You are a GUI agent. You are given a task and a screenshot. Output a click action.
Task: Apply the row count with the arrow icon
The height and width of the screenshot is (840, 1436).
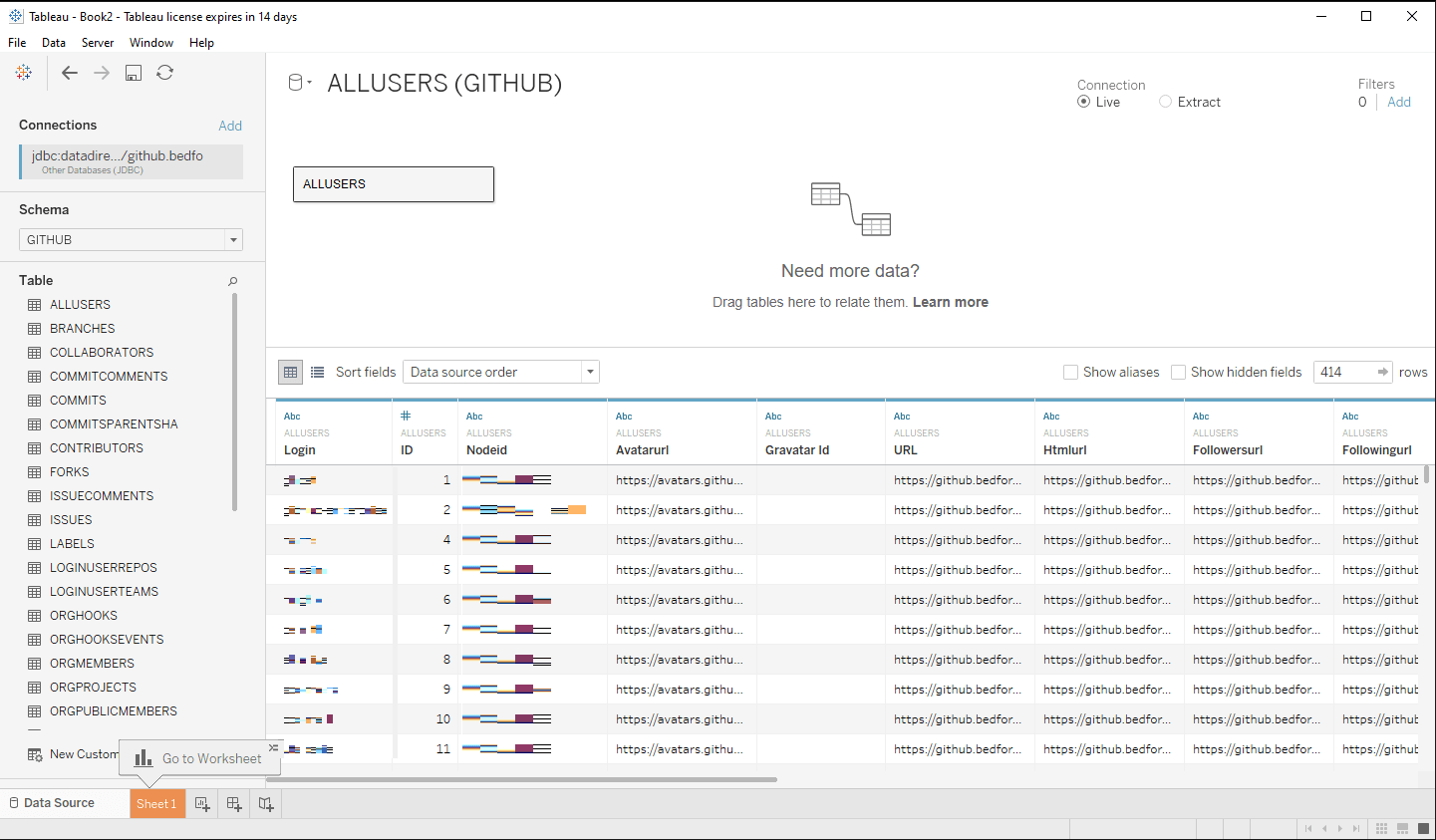tap(1383, 372)
